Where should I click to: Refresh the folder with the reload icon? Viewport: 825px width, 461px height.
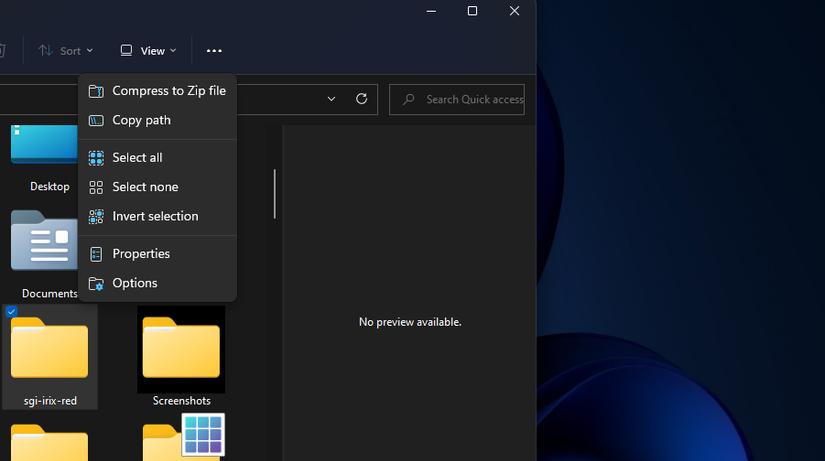(361, 99)
